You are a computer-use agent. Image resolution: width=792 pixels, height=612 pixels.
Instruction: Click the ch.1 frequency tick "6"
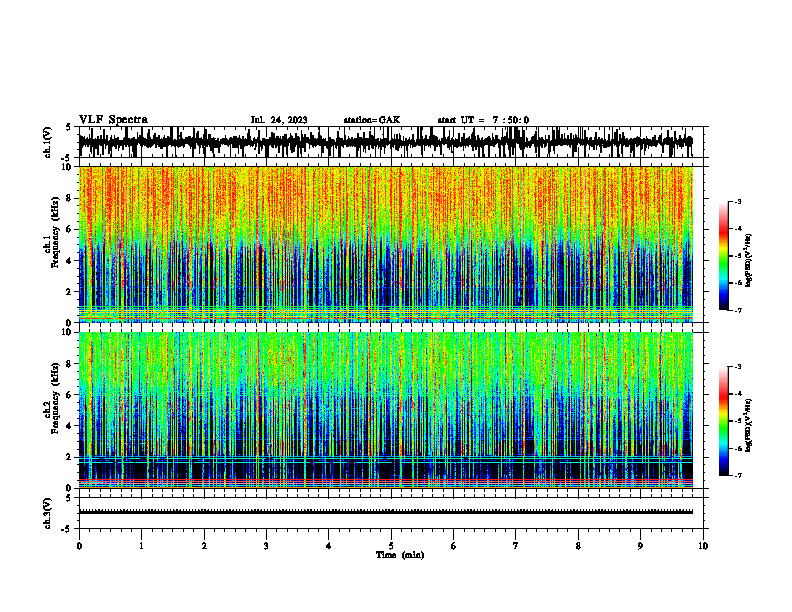point(70,229)
